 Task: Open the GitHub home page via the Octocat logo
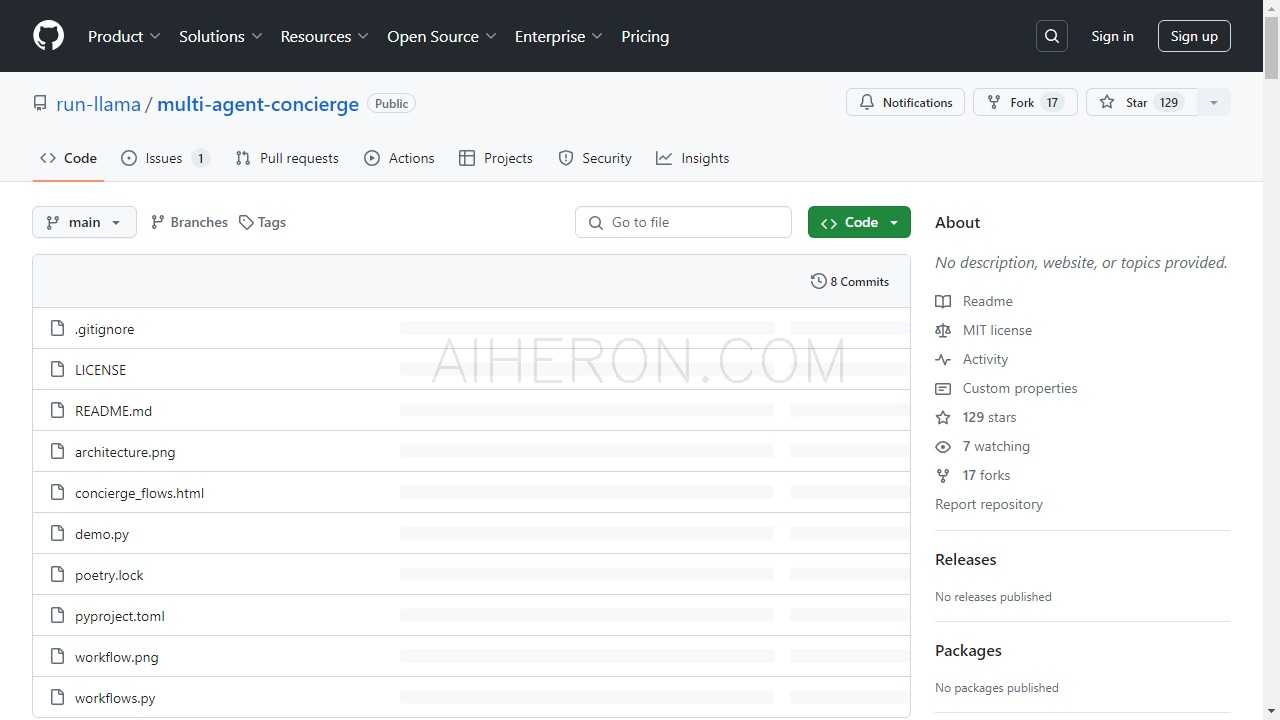48,36
